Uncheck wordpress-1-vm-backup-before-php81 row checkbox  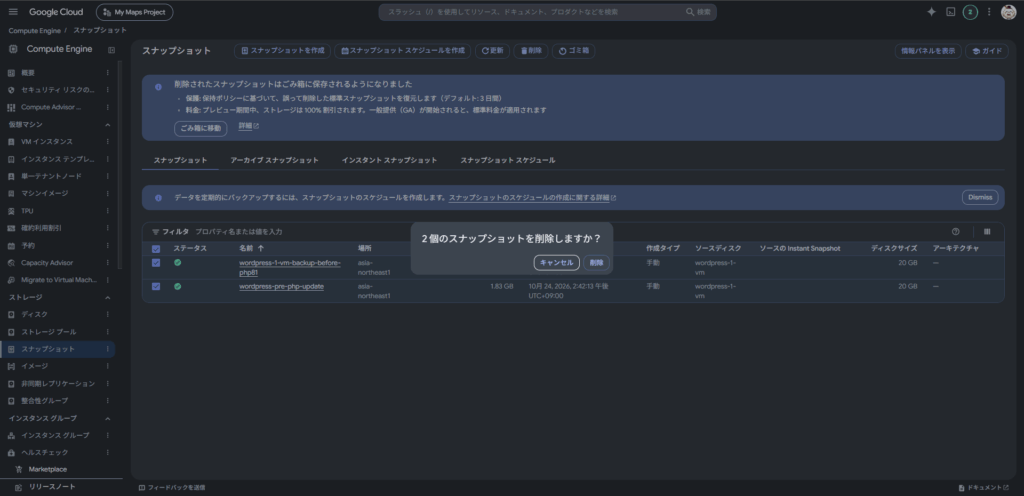pos(155,263)
